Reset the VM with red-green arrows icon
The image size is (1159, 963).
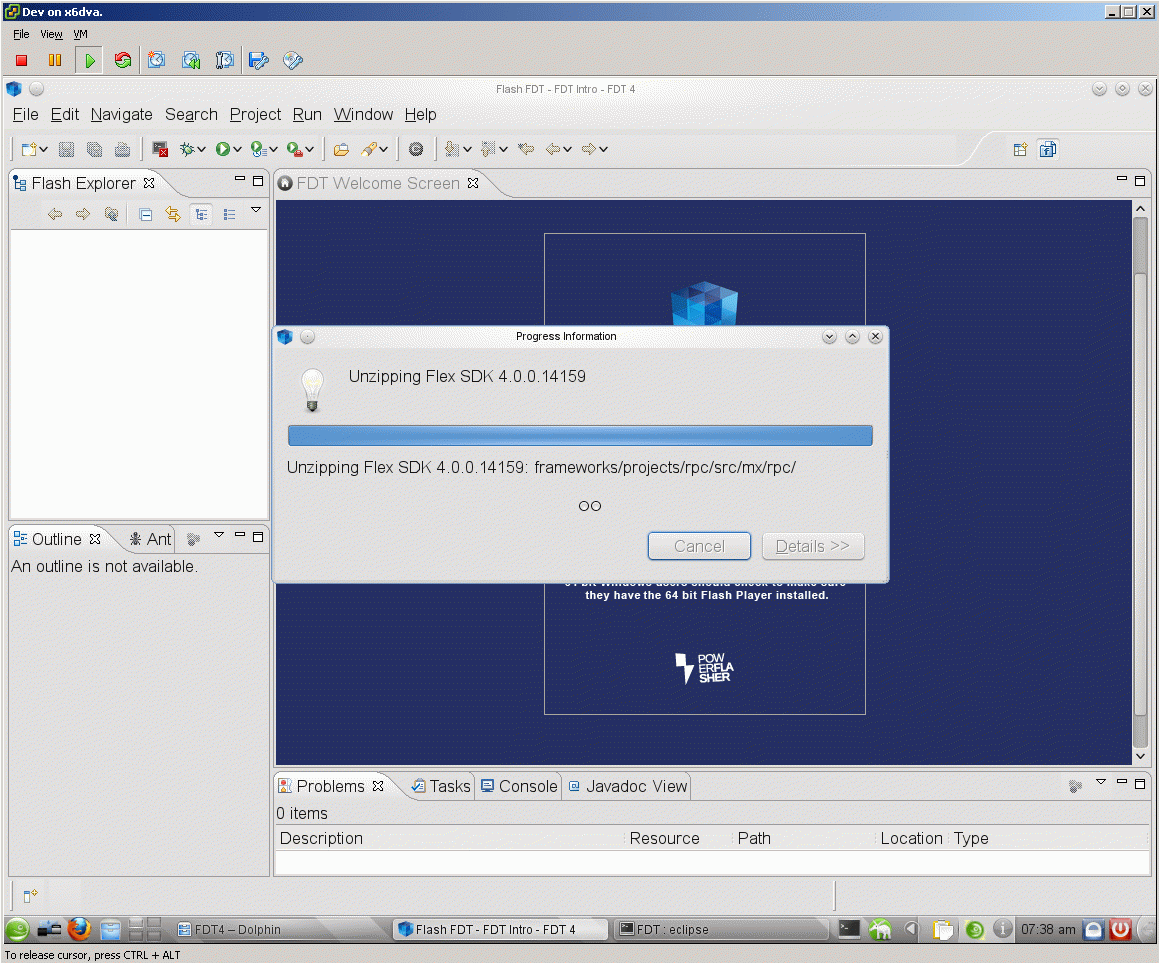coord(123,61)
